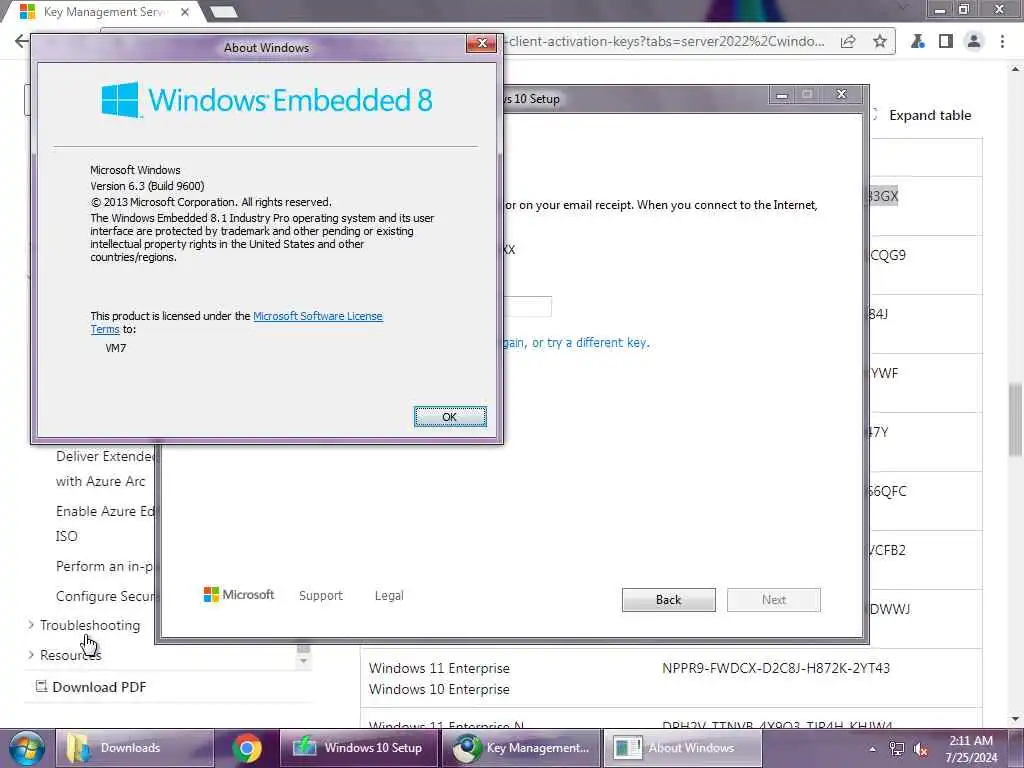Switch to About Windows taskbar button
The height and width of the screenshot is (768, 1024).
682,748
